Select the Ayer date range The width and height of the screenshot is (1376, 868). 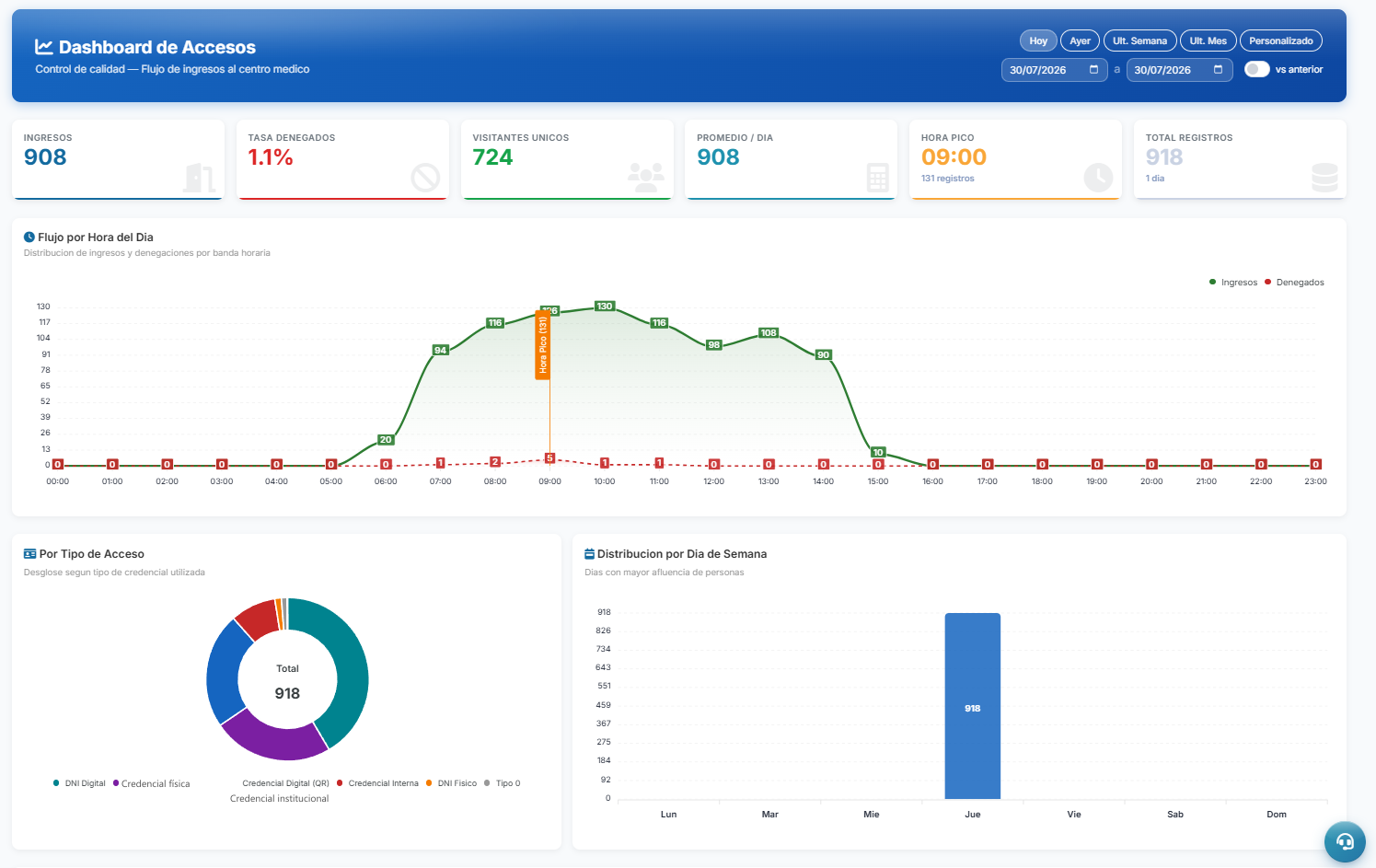click(x=1081, y=41)
